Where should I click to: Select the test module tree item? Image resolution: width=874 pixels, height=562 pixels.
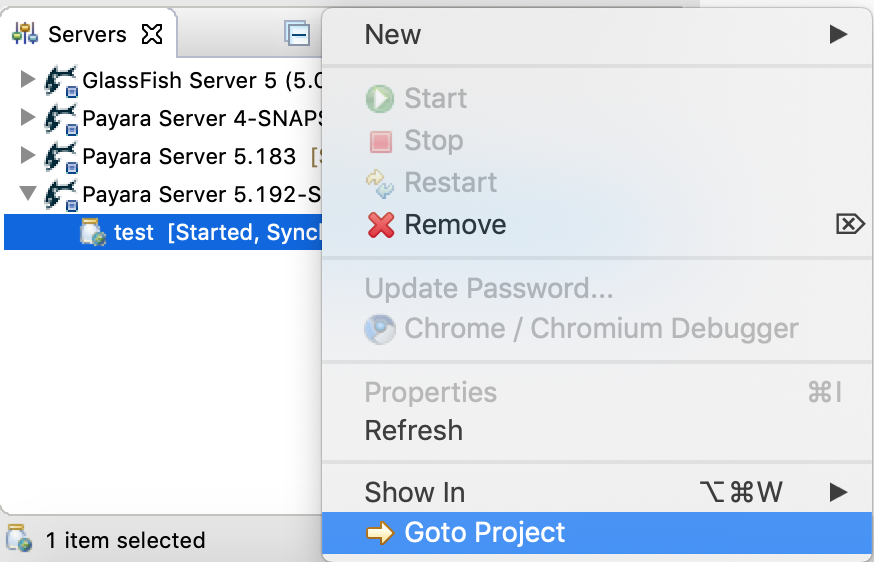click(134, 233)
